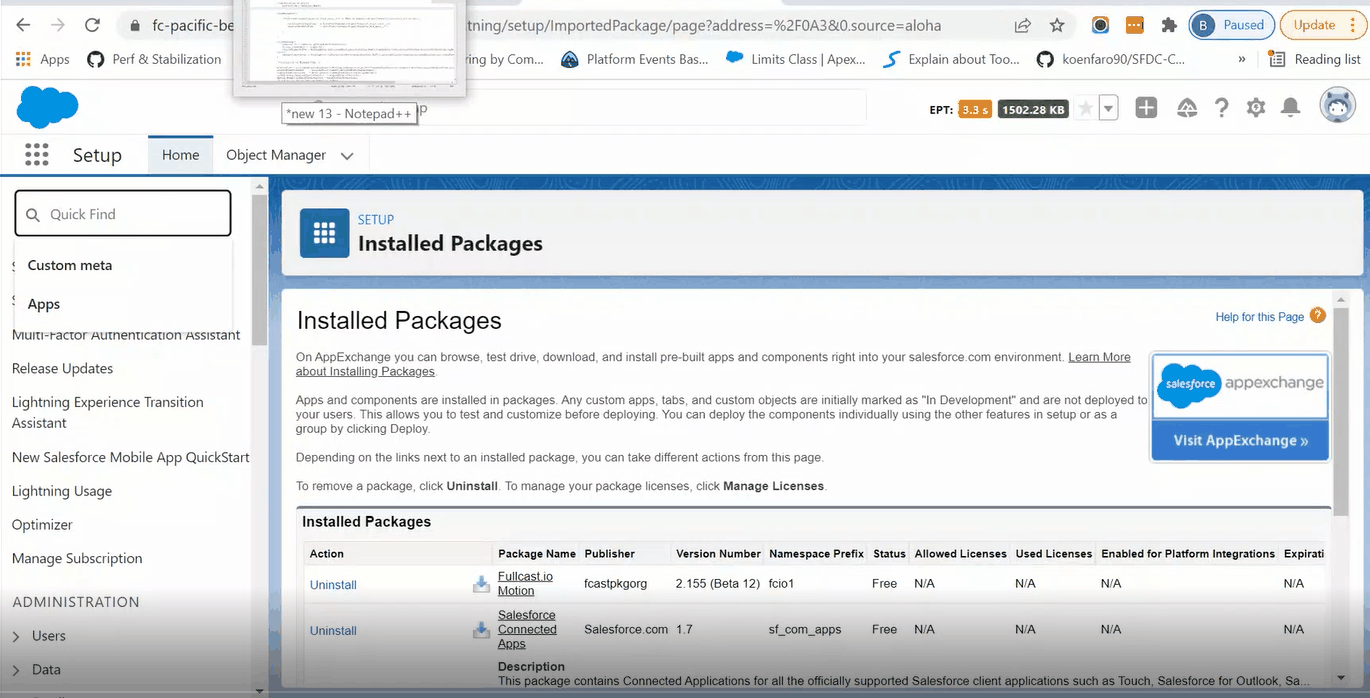Open the favorites list dropdown arrow
Screen dimensions: 1370x698
click(1108, 108)
